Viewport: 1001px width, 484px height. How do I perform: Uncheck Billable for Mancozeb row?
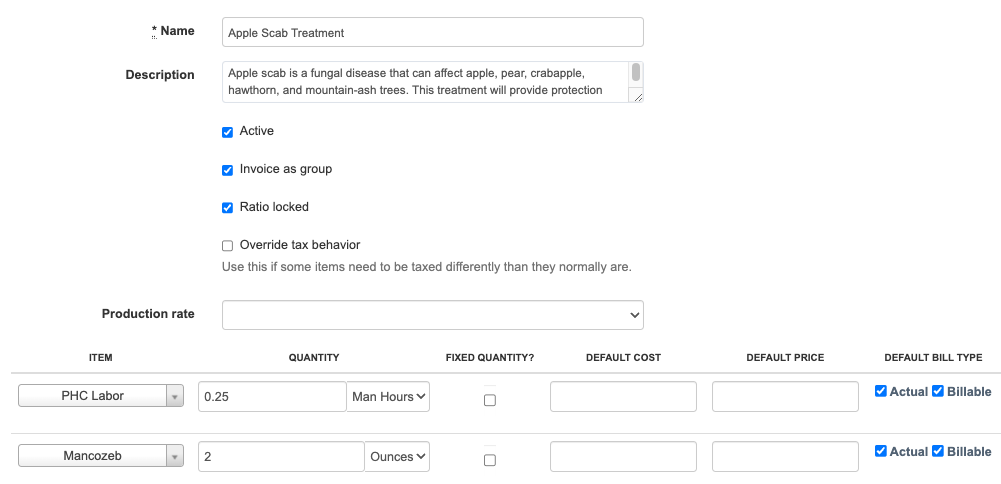938,452
